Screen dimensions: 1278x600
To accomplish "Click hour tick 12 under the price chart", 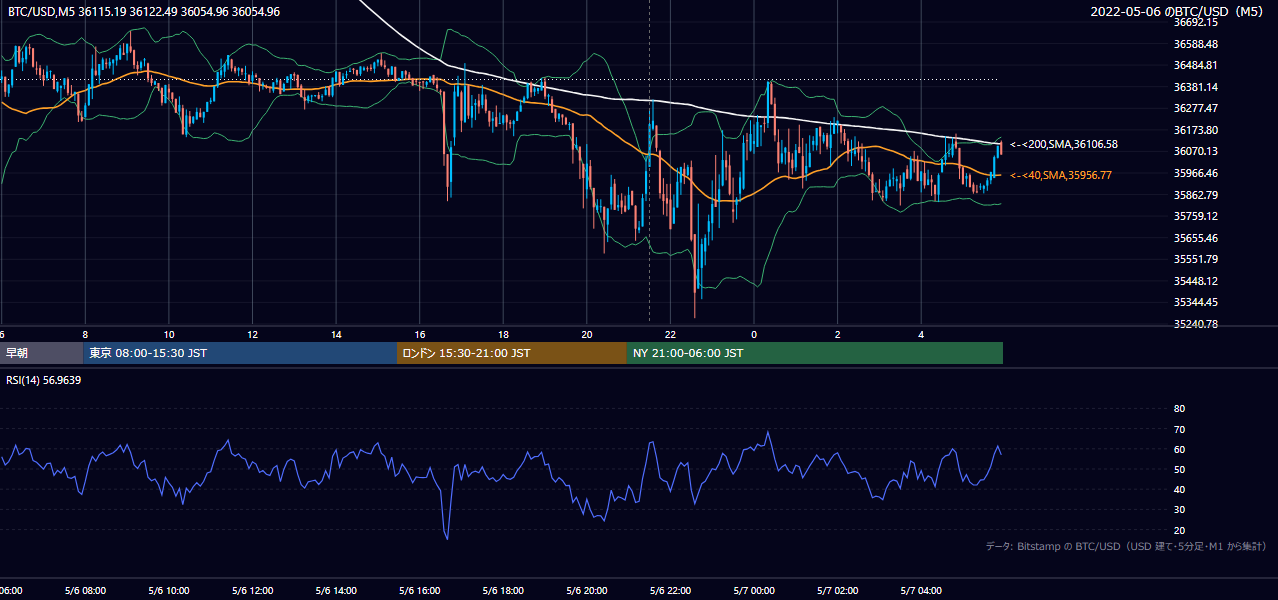I will (x=253, y=334).
